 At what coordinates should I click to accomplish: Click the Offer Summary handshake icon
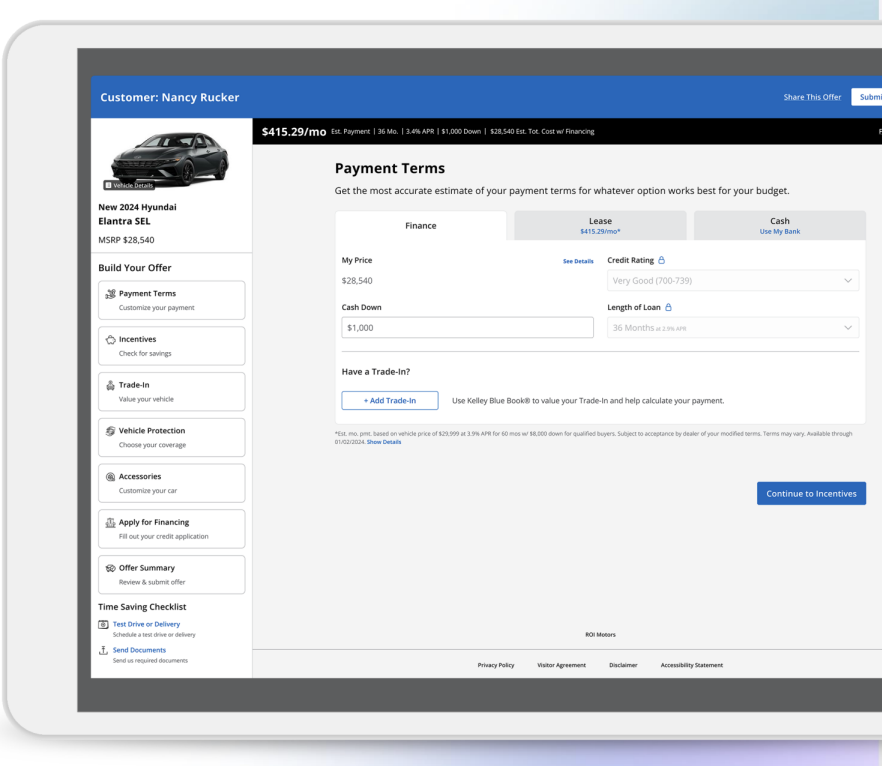[110, 568]
